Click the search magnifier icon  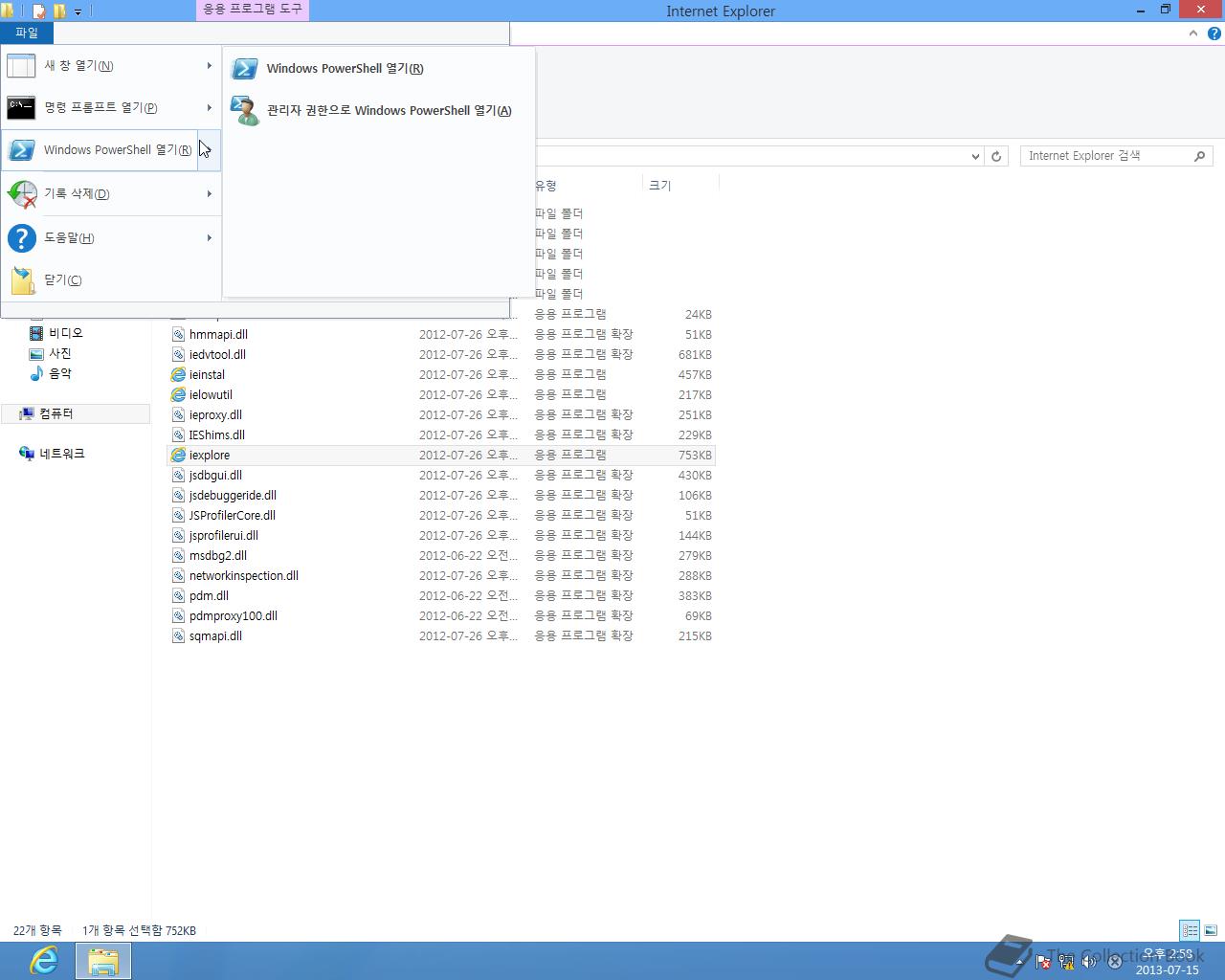click(x=1199, y=156)
